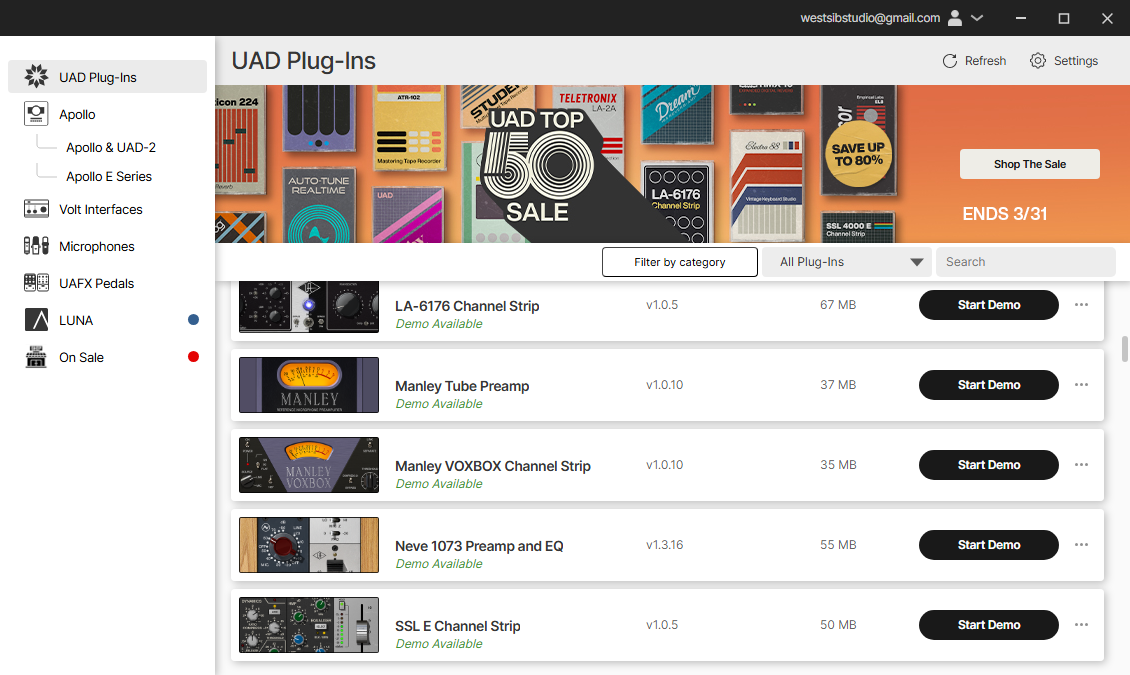Click the plug-in Search field
Viewport: 1130px width, 675px height.
pyautogui.click(x=1026, y=262)
